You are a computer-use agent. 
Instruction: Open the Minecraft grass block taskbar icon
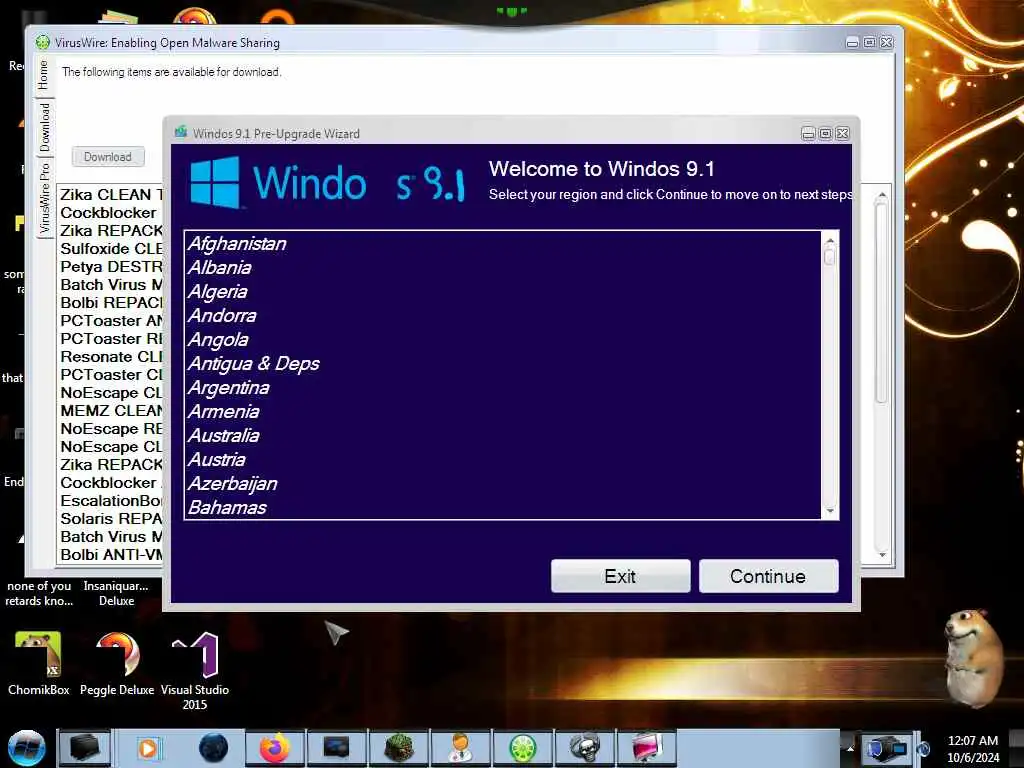[398, 748]
